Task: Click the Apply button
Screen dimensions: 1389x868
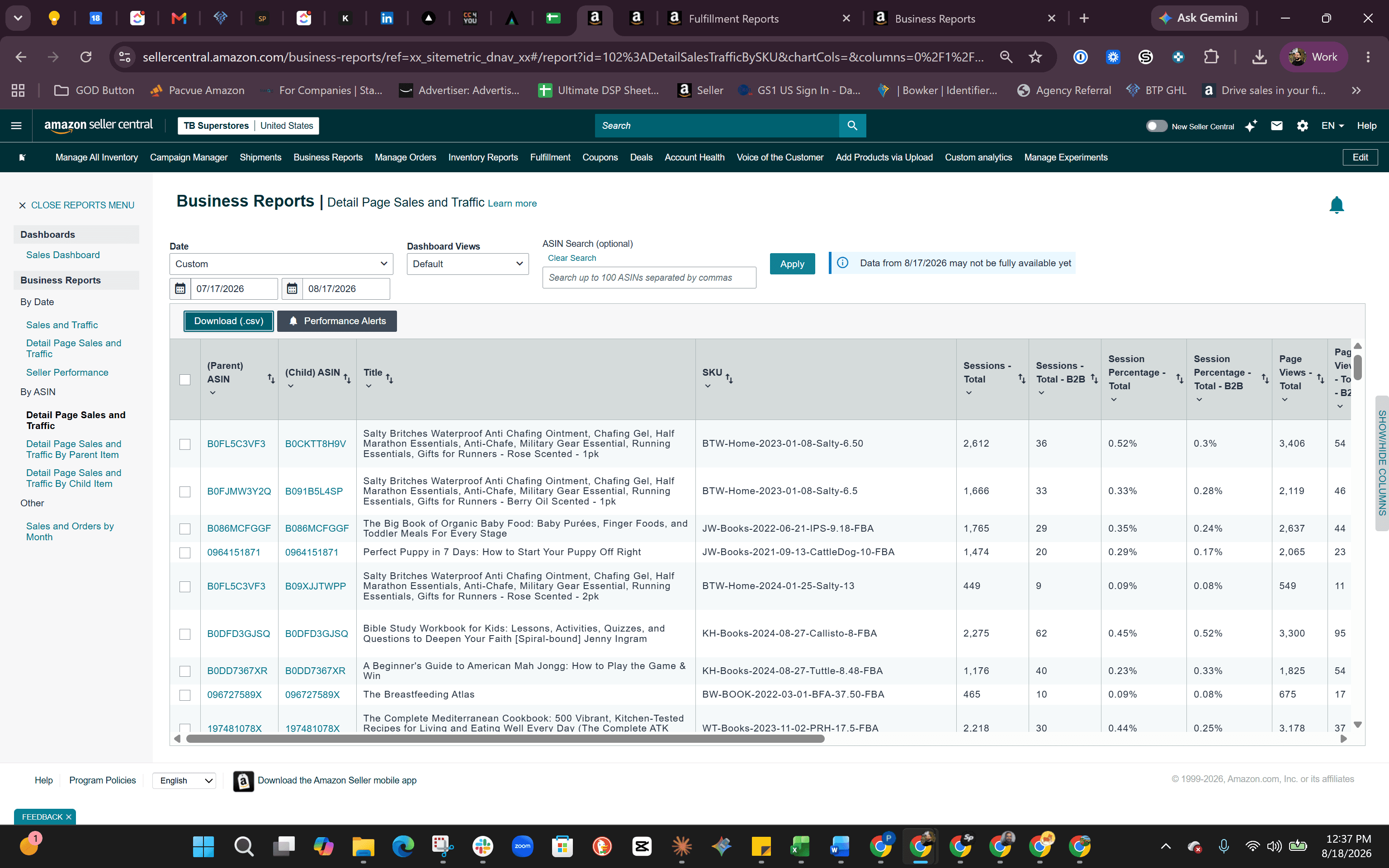Action: point(792,264)
